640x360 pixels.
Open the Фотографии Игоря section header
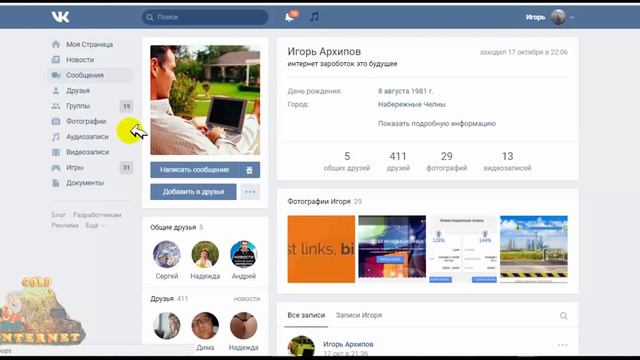tap(319, 201)
